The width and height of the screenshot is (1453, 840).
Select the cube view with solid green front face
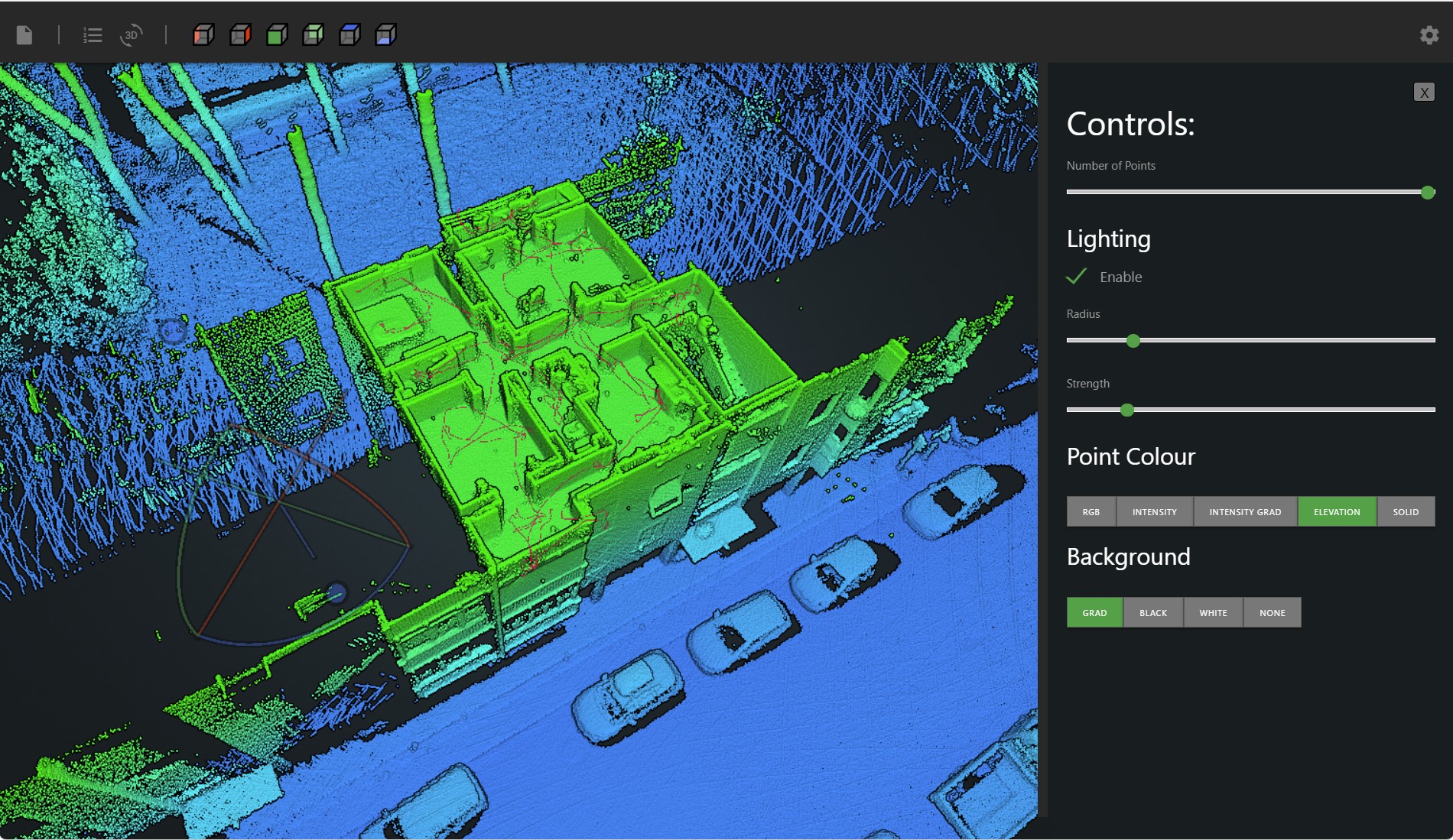click(x=277, y=34)
